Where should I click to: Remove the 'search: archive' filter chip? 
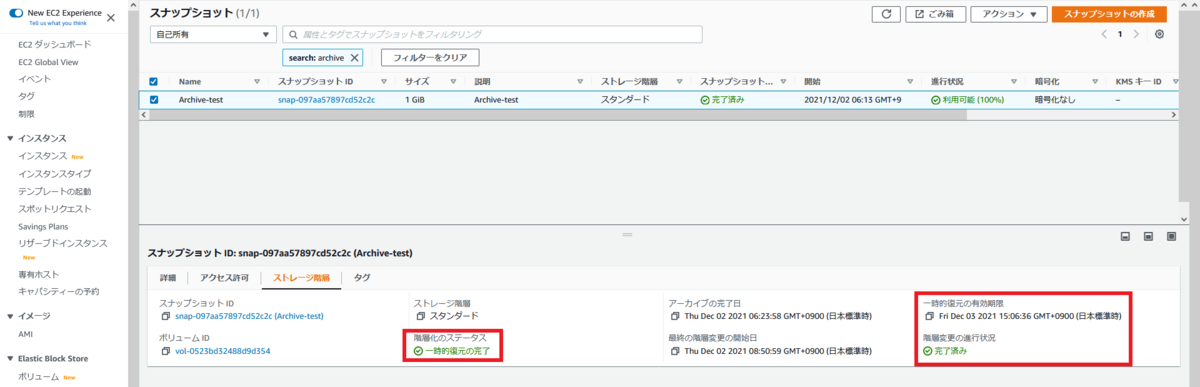(354, 58)
